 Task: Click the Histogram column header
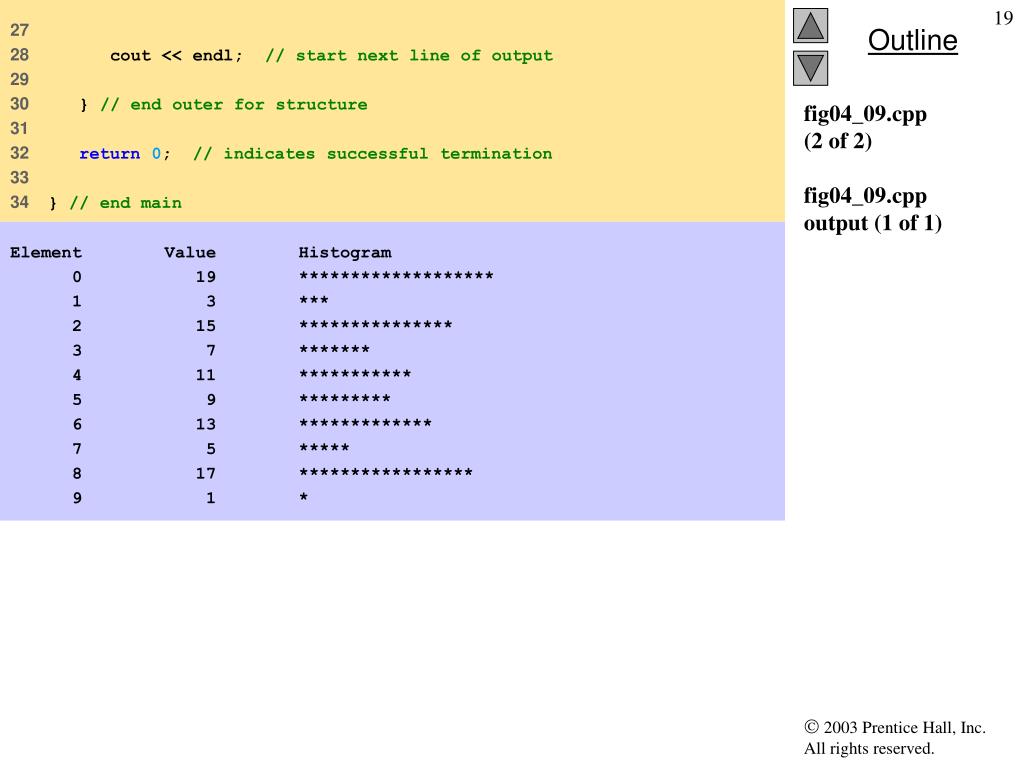[x=345, y=253]
